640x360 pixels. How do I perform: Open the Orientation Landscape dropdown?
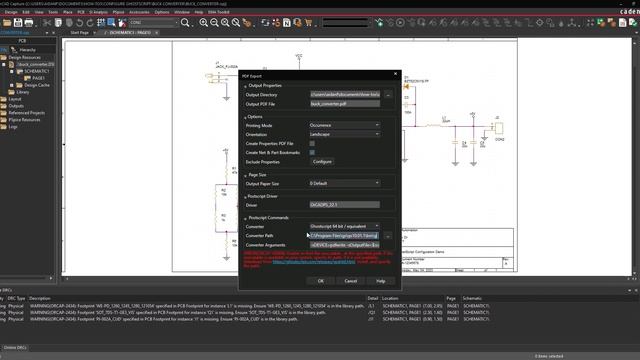344,134
